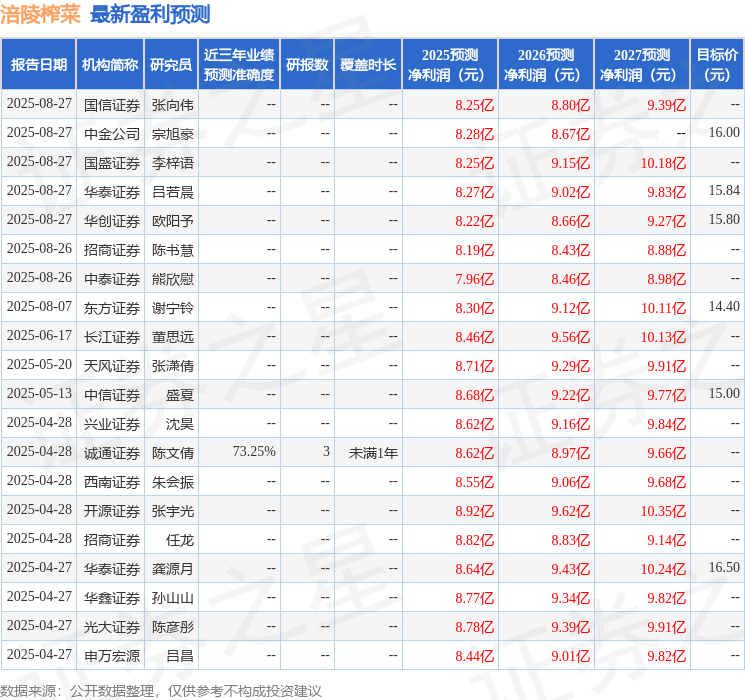Click researcher name 董思远
Viewport: 745px width, 700px height.
172,337
